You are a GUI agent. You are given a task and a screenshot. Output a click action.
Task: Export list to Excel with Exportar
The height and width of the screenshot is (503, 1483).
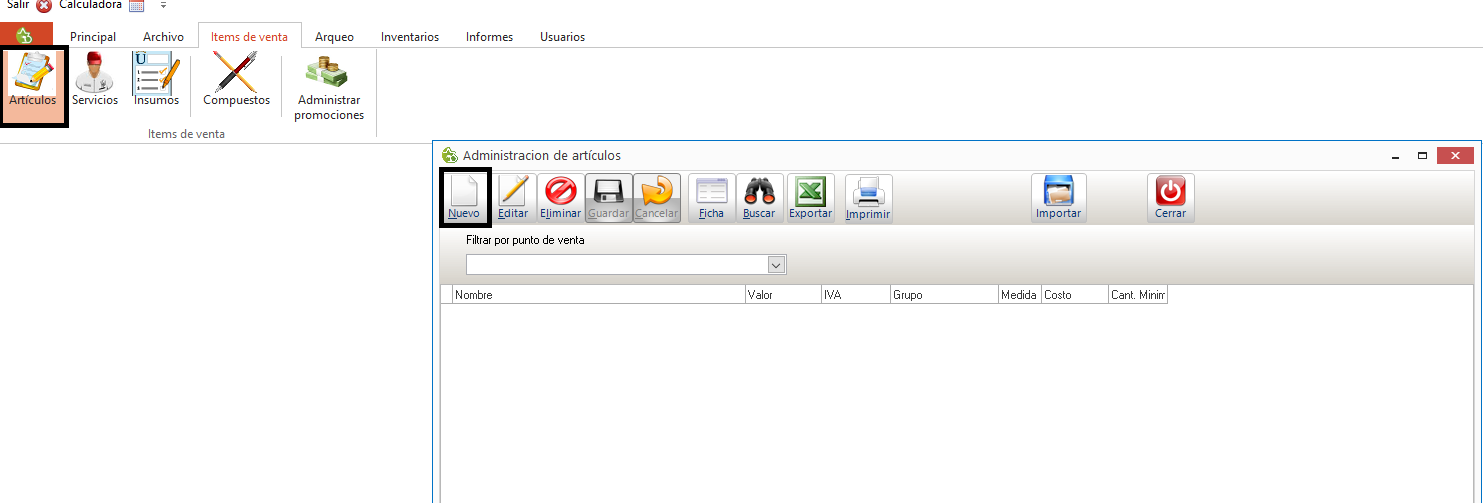(810, 197)
